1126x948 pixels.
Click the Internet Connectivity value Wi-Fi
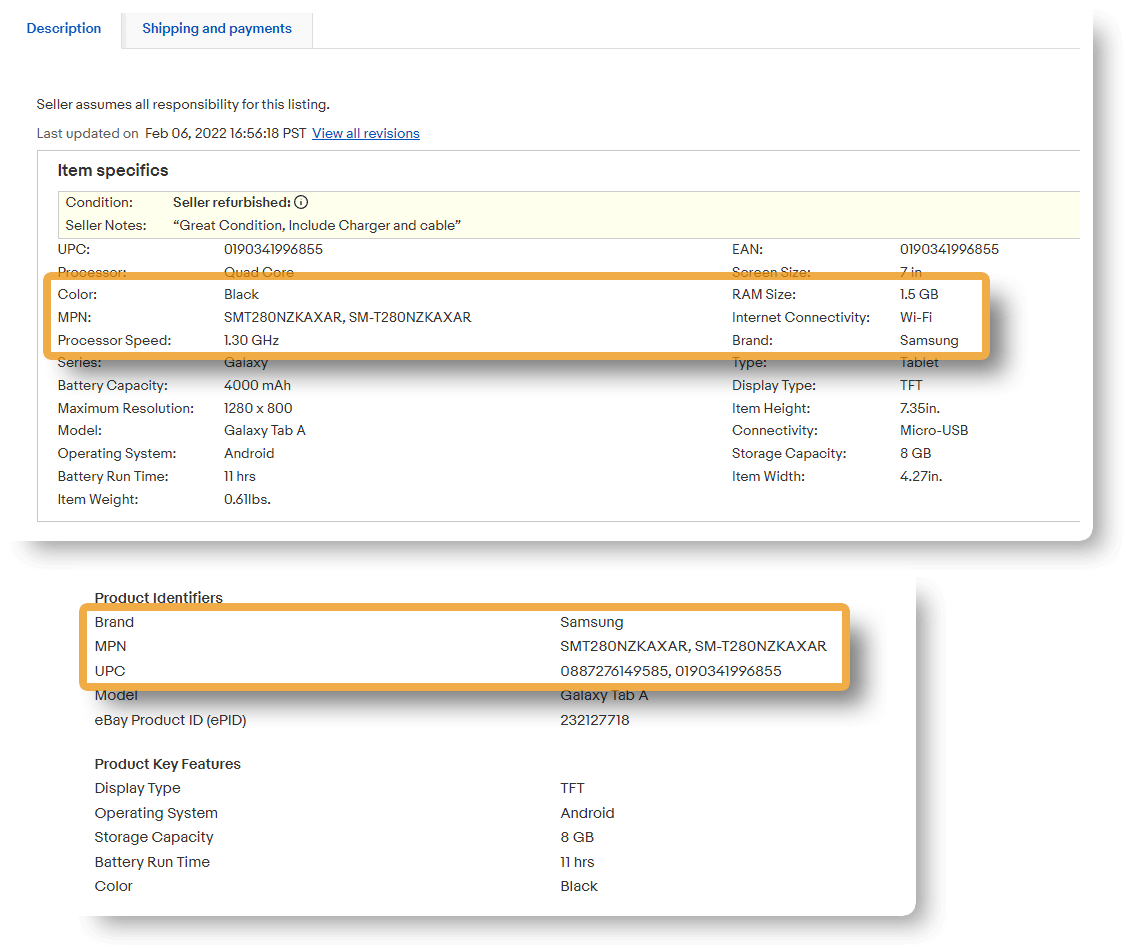[x=916, y=317]
